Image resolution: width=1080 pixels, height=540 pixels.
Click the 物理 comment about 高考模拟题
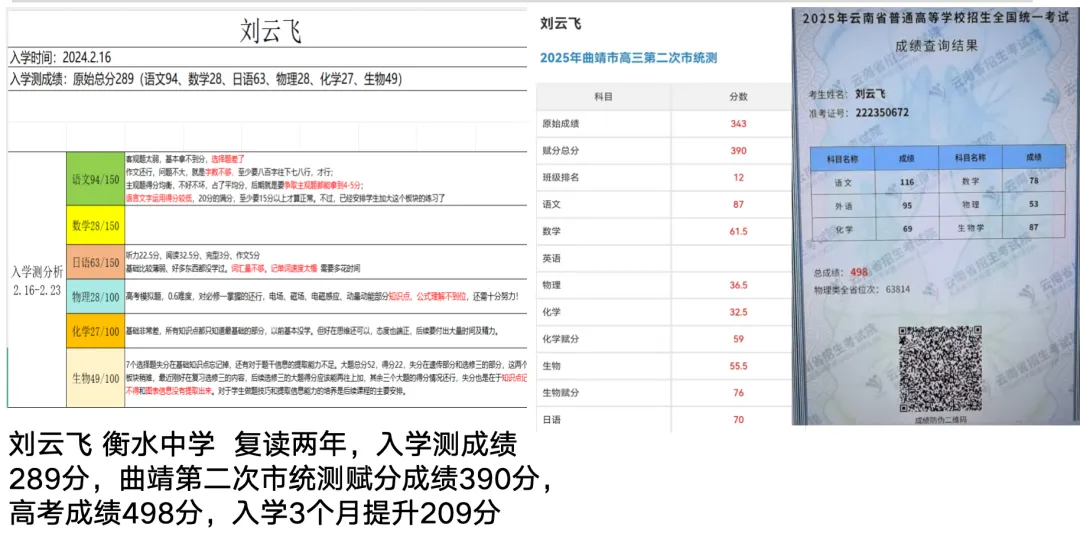325,296
